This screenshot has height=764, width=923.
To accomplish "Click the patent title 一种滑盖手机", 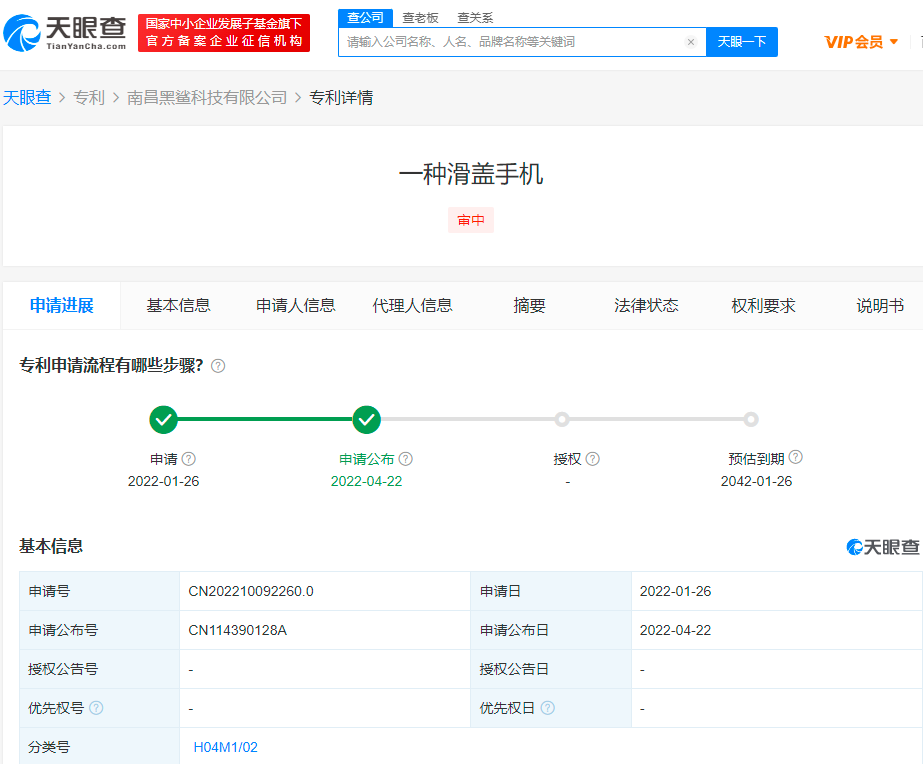I will pos(471,174).
